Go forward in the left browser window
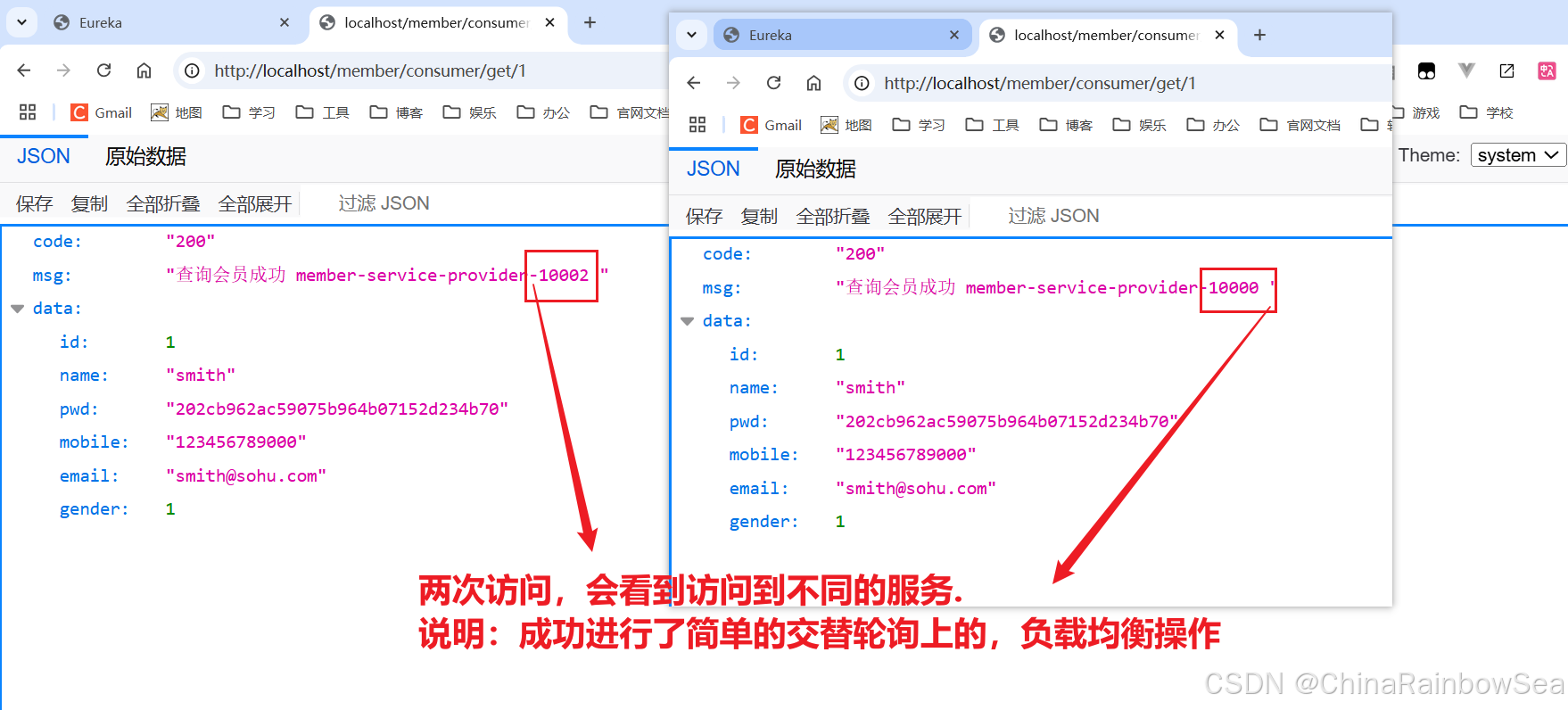This screenshot has width=1568, height=710. point(63,70)
